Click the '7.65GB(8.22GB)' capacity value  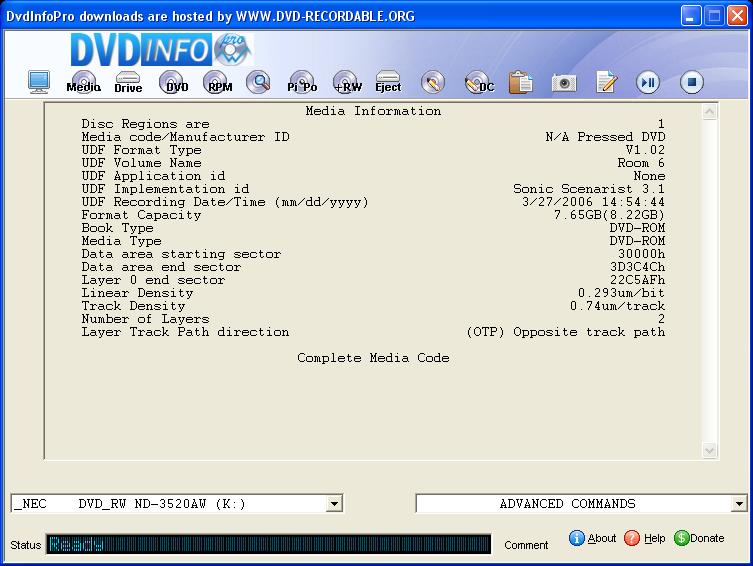(609, 215)
